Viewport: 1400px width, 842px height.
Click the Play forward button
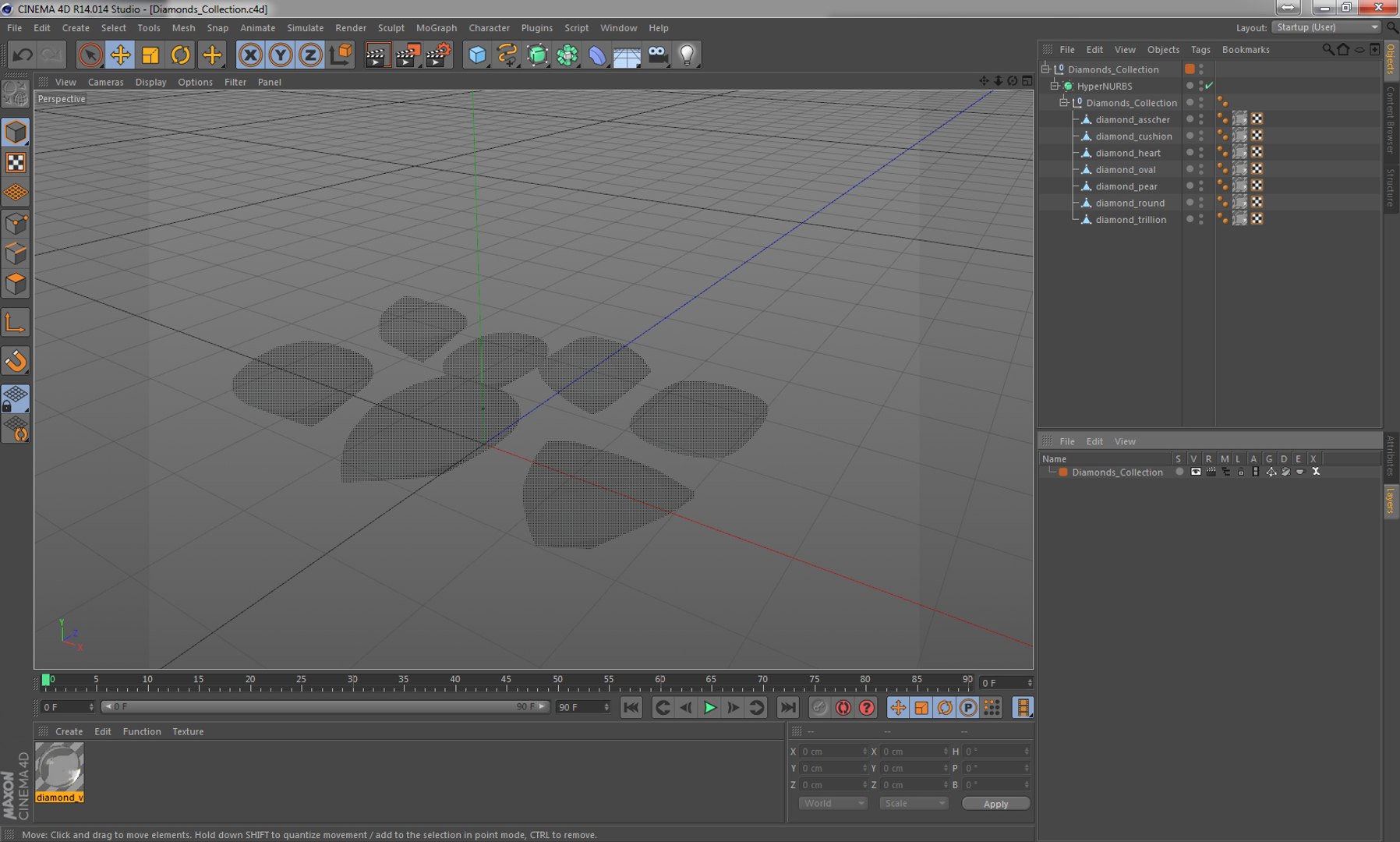[x=709, y=707]
